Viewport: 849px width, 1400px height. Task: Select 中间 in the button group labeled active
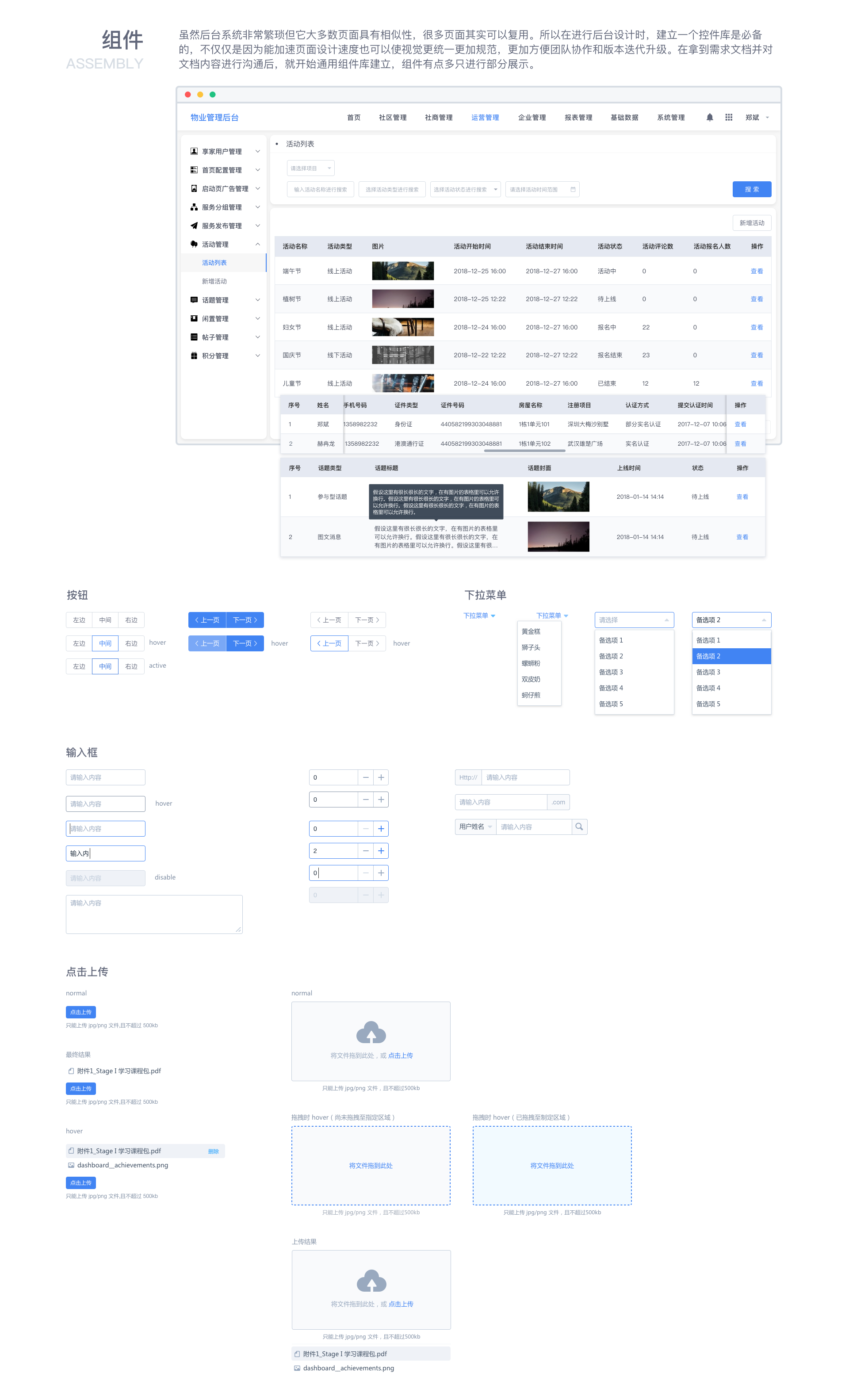click(105, 666)
